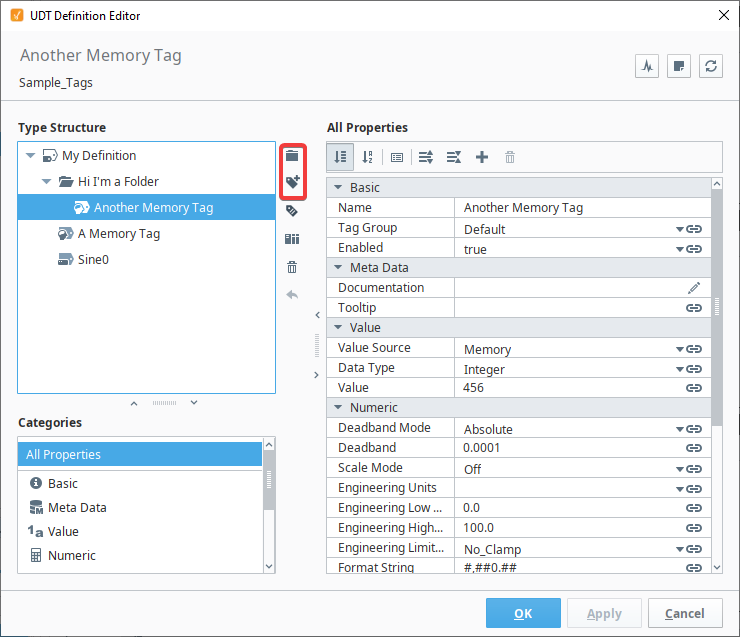The width and height of the screenshot is (740, 637).
Task: Click the Deadband value field
Action: (582, 448)
